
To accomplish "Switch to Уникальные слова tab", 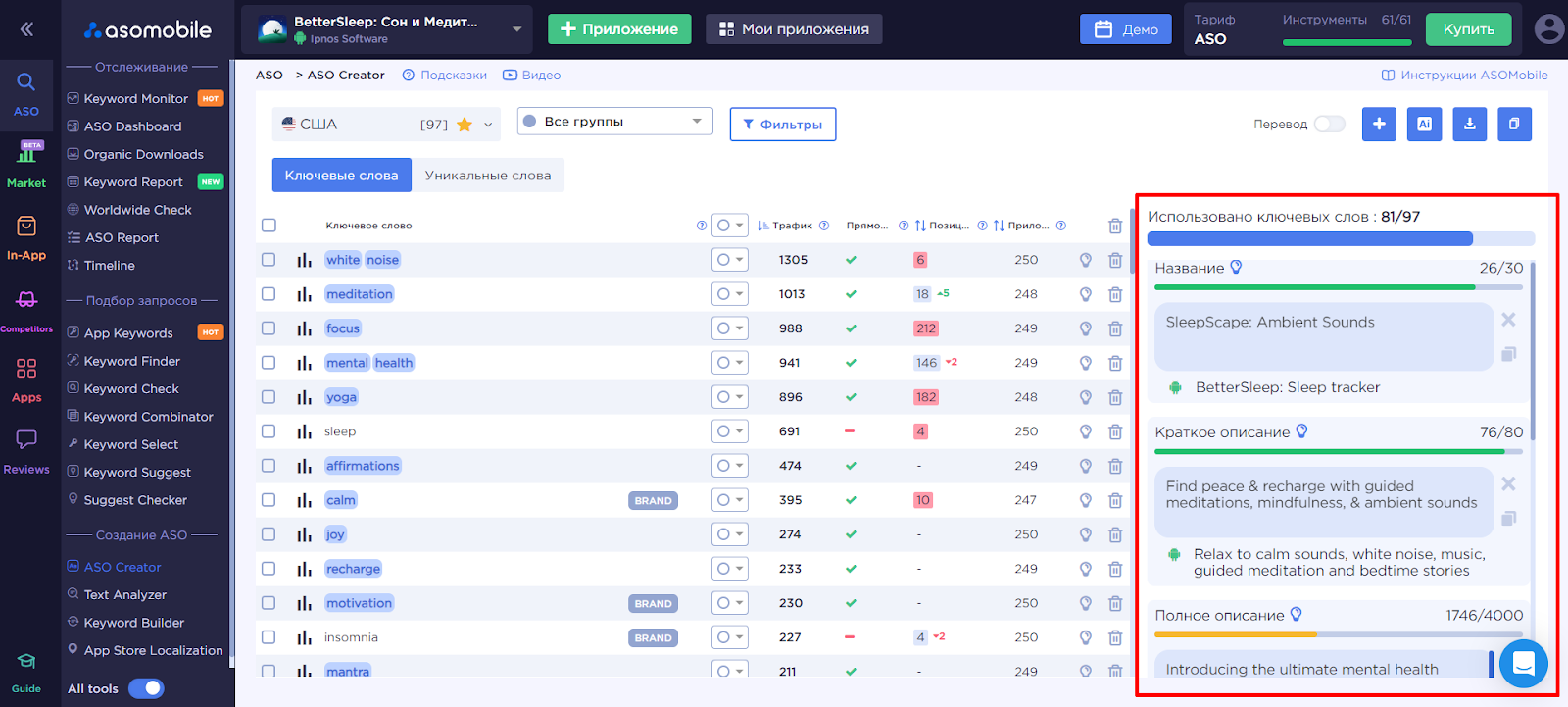I will click(488, 176).
